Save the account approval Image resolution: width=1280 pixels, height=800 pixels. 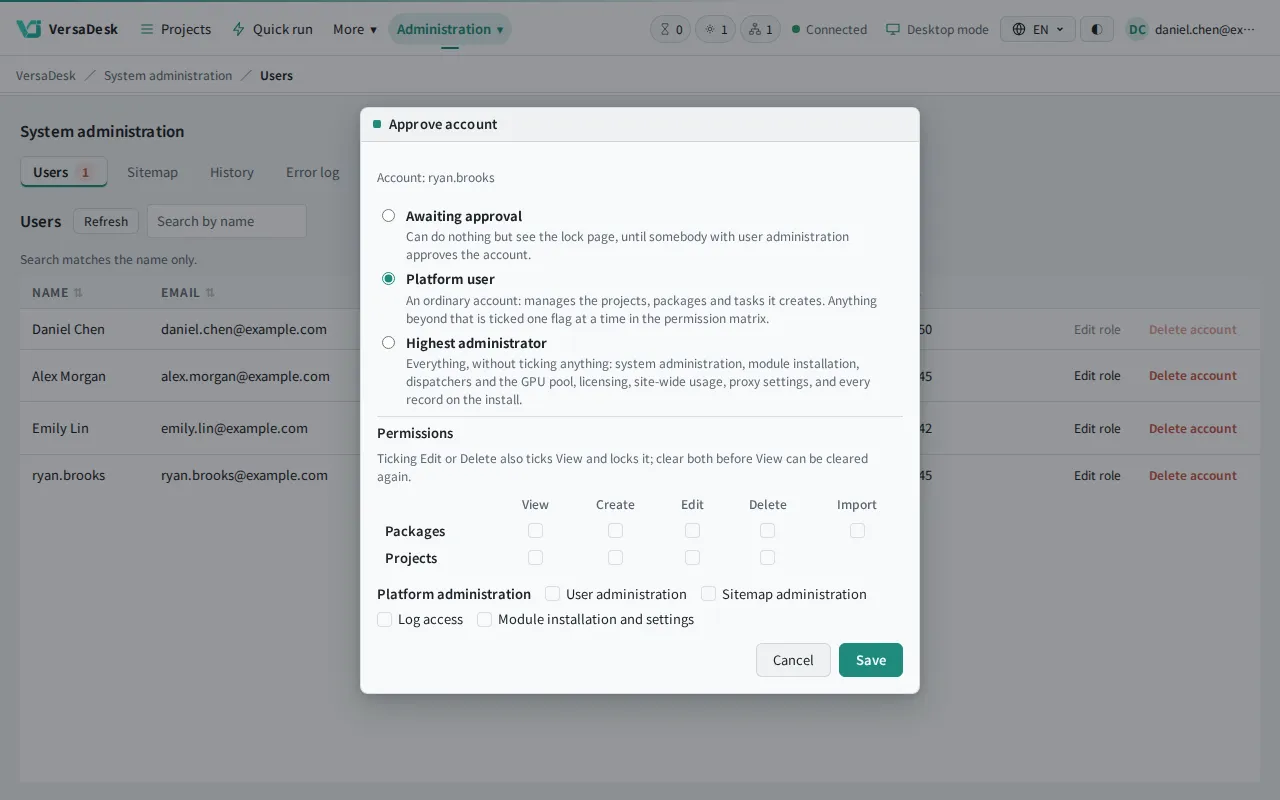click(871, 660)
